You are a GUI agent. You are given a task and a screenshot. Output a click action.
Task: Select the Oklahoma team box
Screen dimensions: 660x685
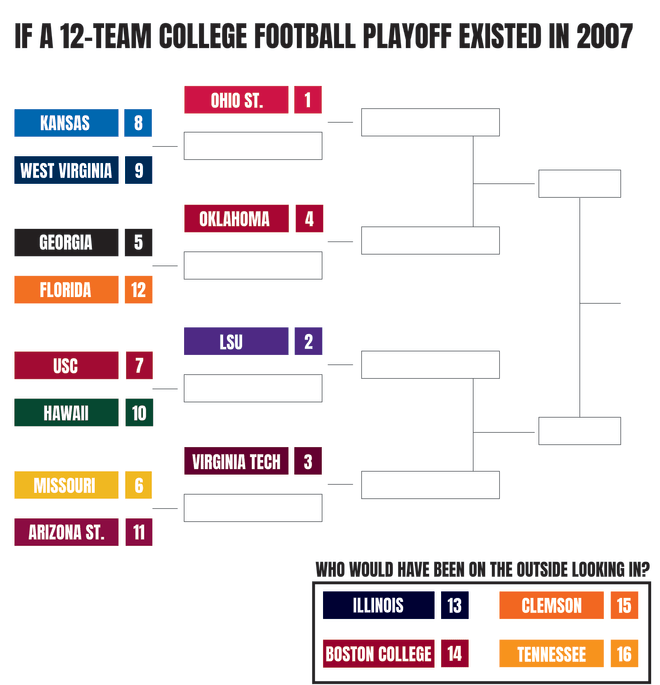click(x=236, y=218)
